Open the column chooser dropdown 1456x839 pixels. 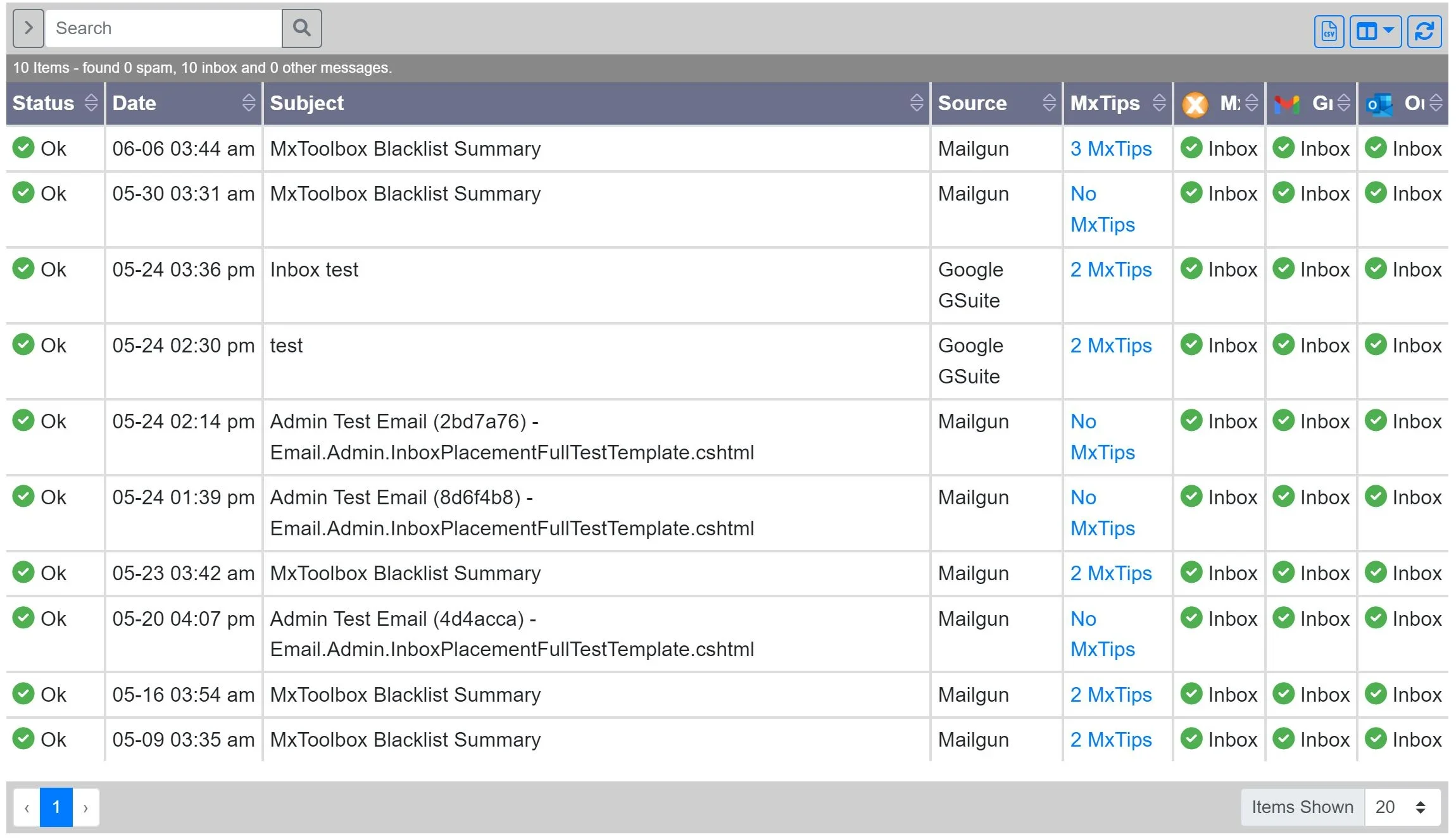[1375, 31]
